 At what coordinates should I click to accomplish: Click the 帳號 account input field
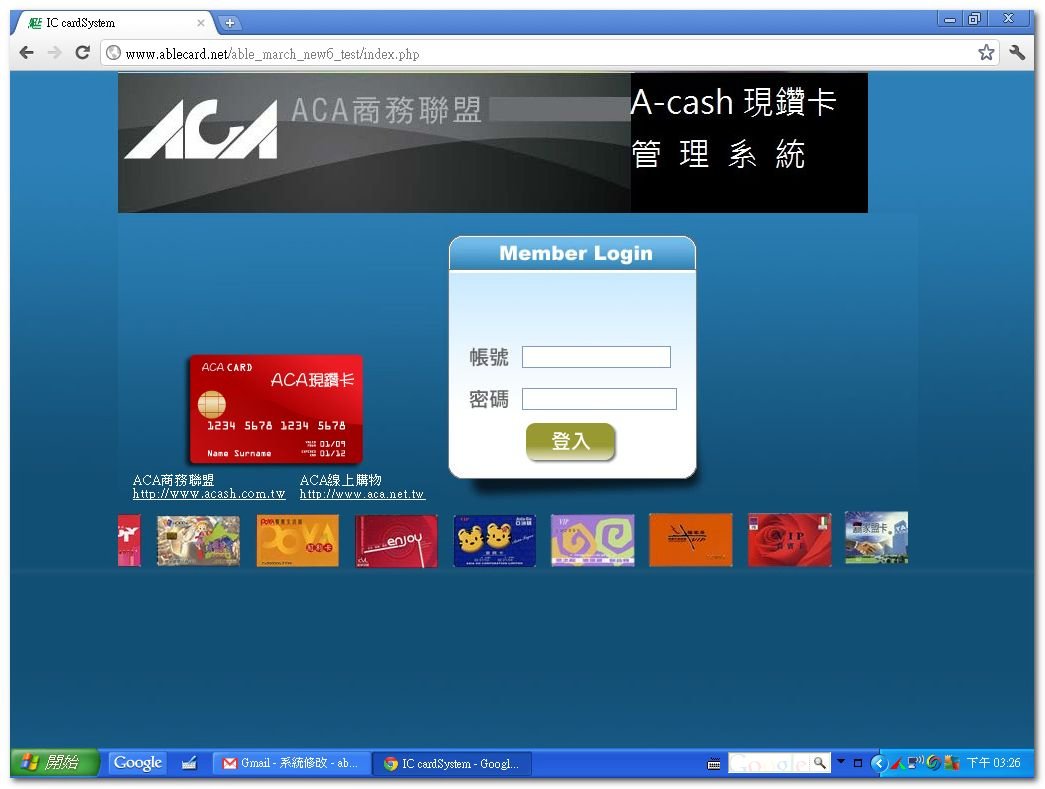point(596,357)
